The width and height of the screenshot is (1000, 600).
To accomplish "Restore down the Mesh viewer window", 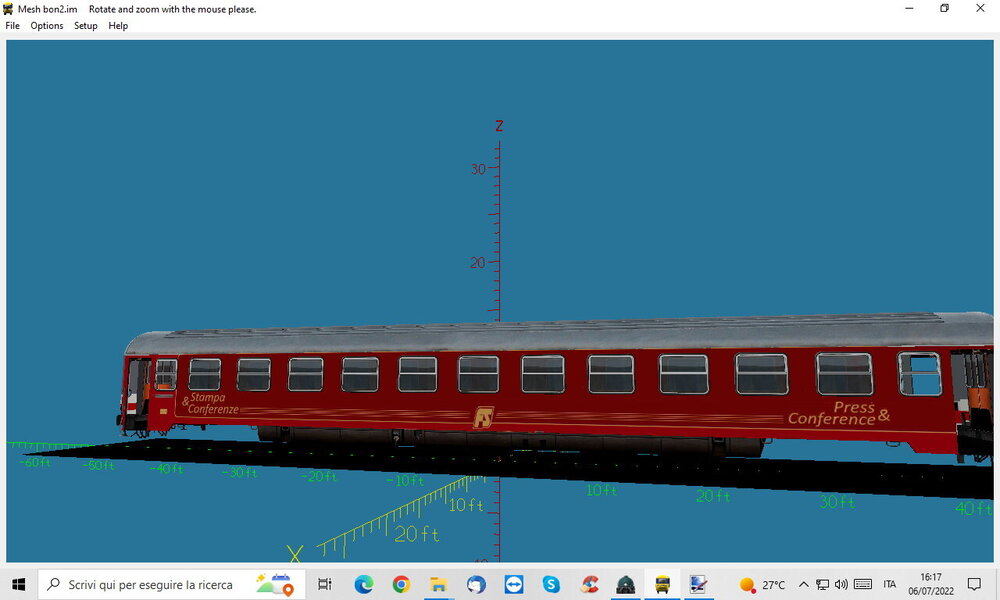I will [x=945, y=8].
